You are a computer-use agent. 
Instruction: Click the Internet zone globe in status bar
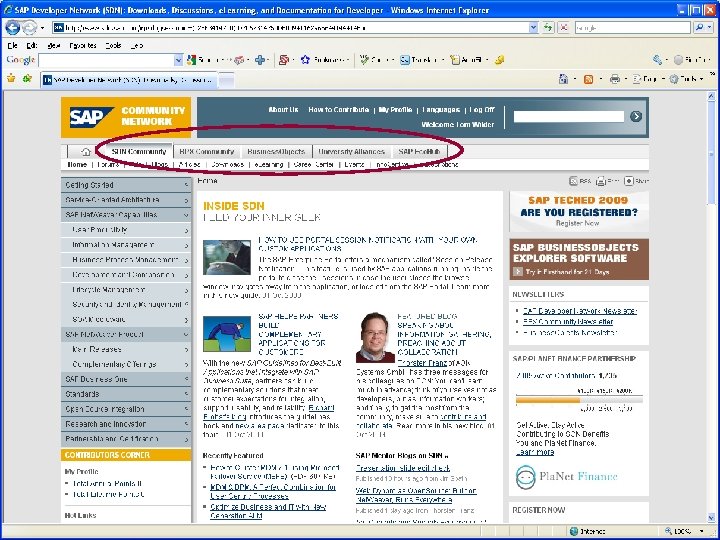point(574,531)
